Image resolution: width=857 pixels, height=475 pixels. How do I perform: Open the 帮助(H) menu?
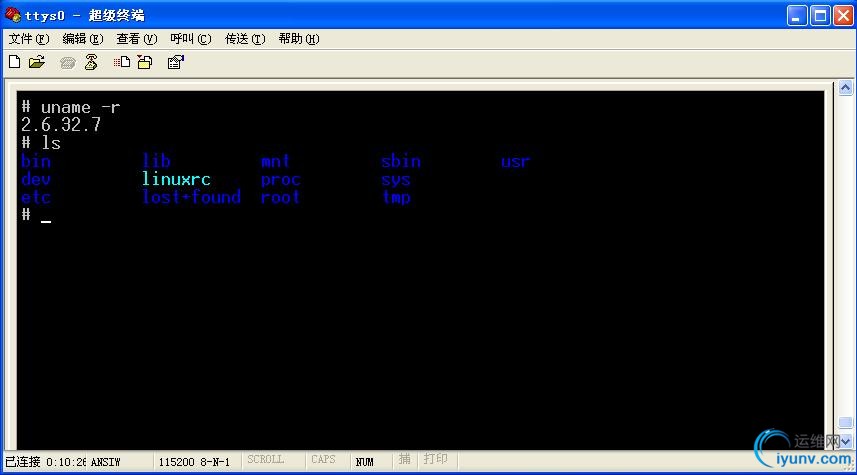point(299,39)
